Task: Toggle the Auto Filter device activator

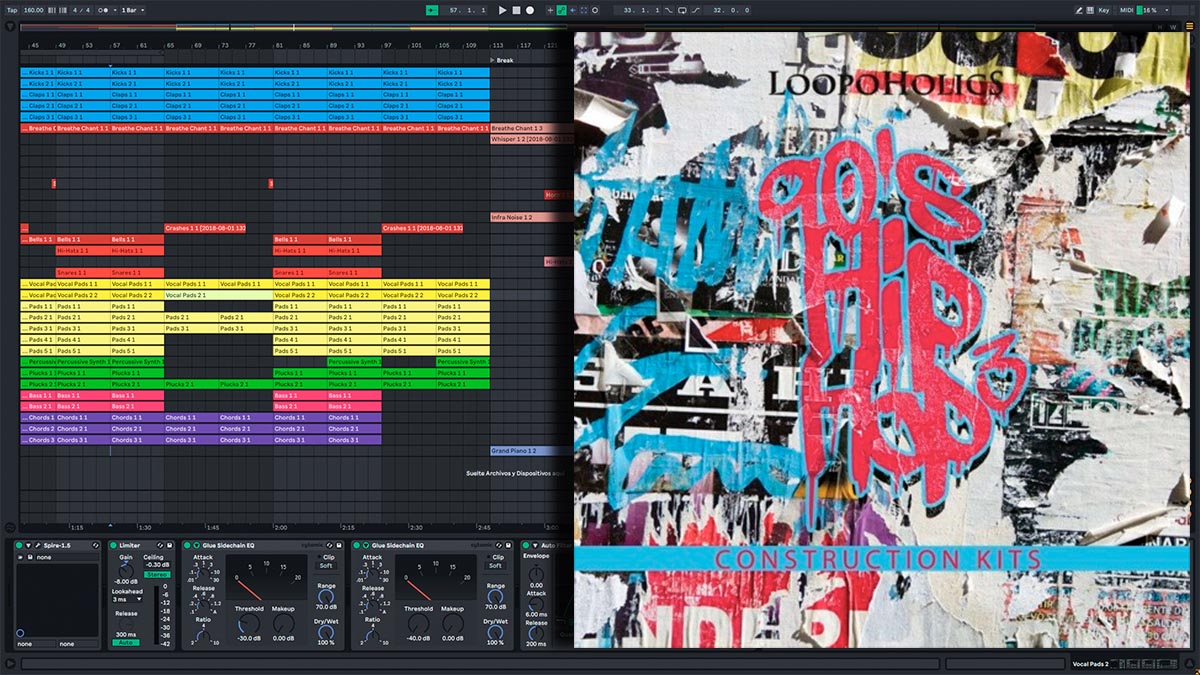Action: pyautogui.click(x=525, y=545)
